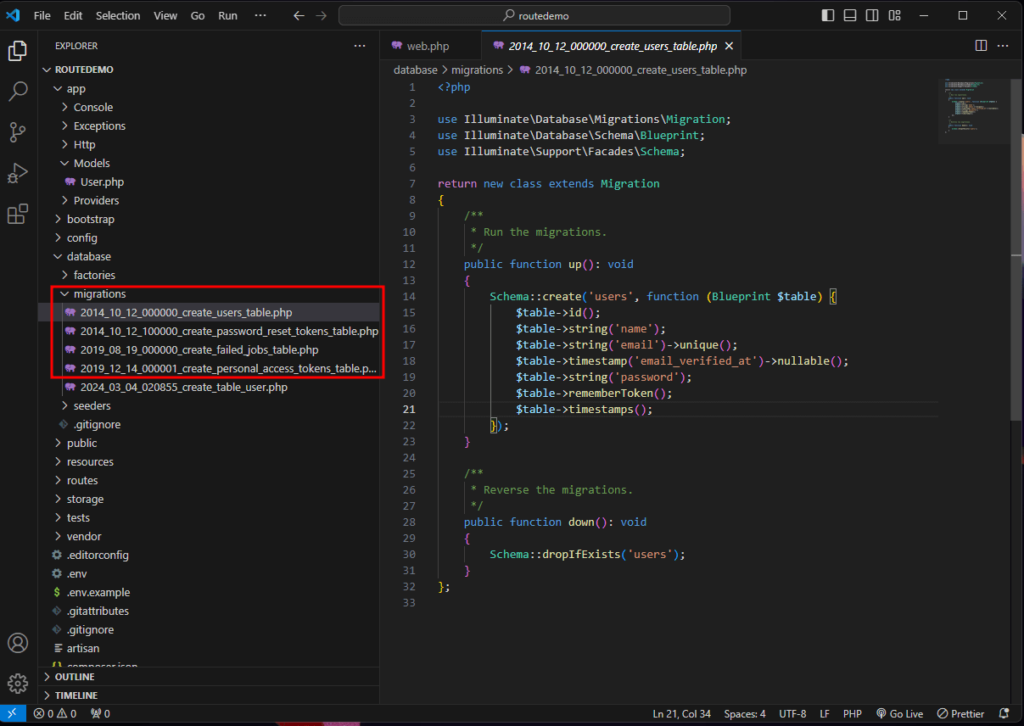Image resolution: width=1024 pixels, height=726 pixels.
Task: Open the Selection menu
Action: pyautogui.click(x=118, y=16)
